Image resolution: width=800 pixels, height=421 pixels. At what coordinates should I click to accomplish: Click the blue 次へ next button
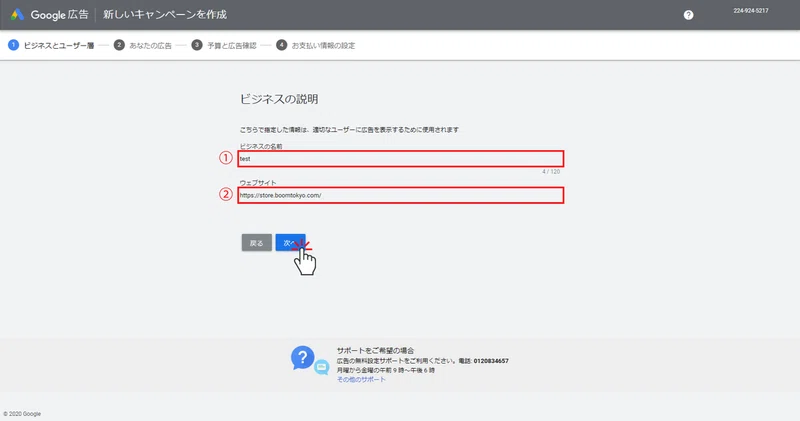tap(290, 243)
